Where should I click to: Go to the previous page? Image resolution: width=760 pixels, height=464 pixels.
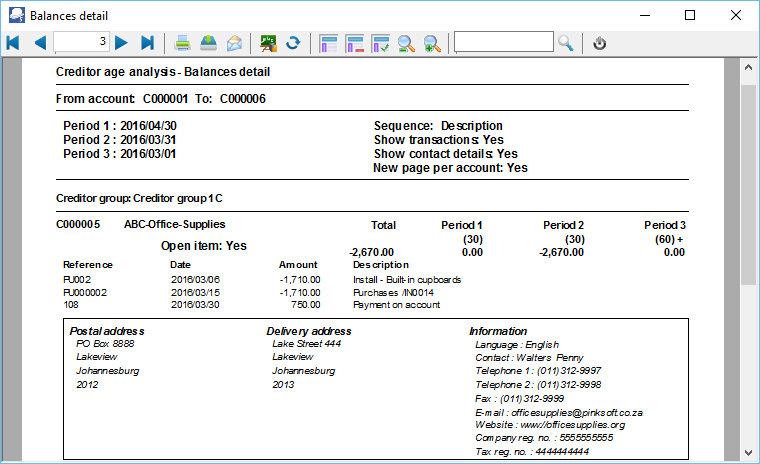click(x=40, y=43)
